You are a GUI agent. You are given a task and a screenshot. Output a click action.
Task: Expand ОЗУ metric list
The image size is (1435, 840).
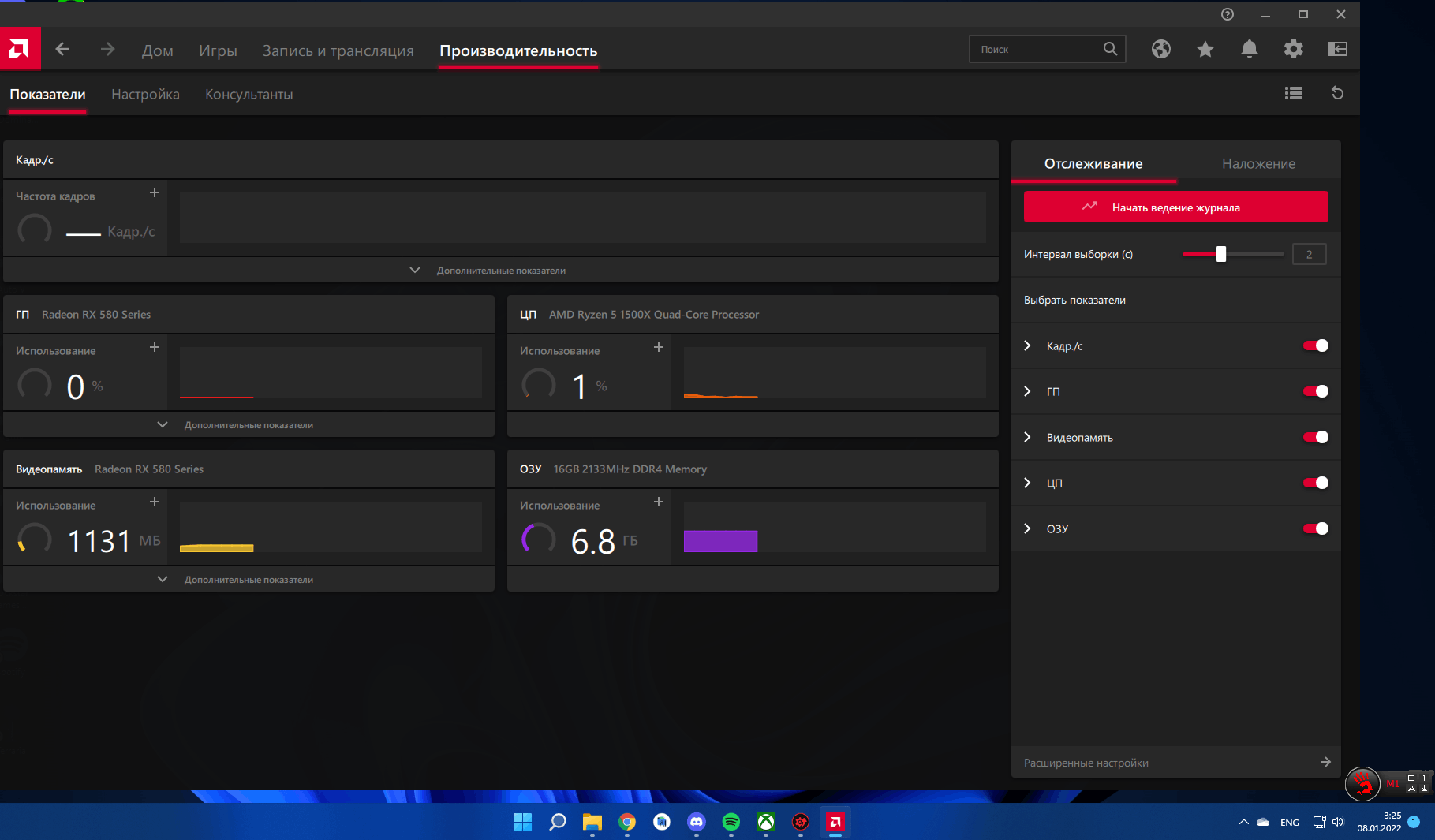[1027, 528]
